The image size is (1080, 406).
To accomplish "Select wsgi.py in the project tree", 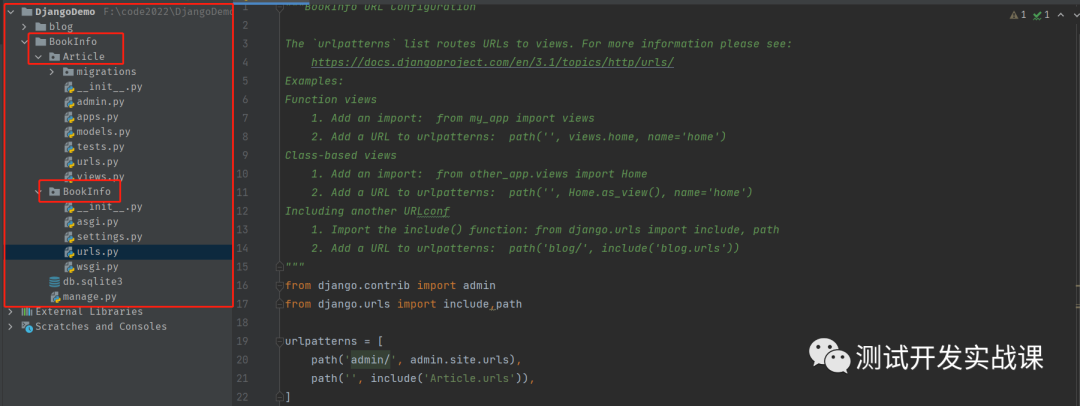I will coord(97,267).
